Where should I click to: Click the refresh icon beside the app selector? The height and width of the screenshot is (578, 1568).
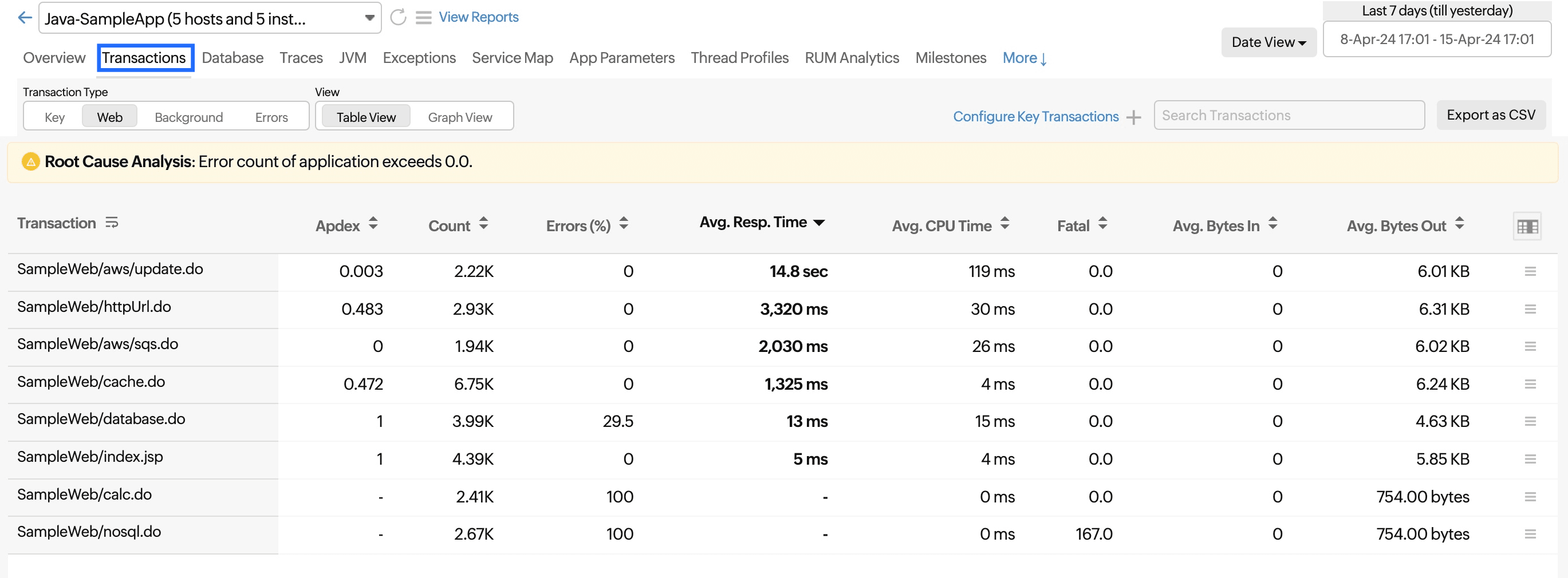coord(399,18)
